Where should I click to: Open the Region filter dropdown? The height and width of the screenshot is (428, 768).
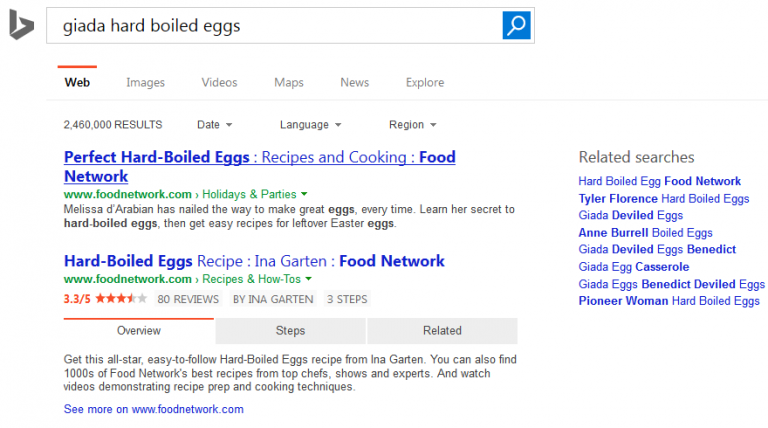412,125
